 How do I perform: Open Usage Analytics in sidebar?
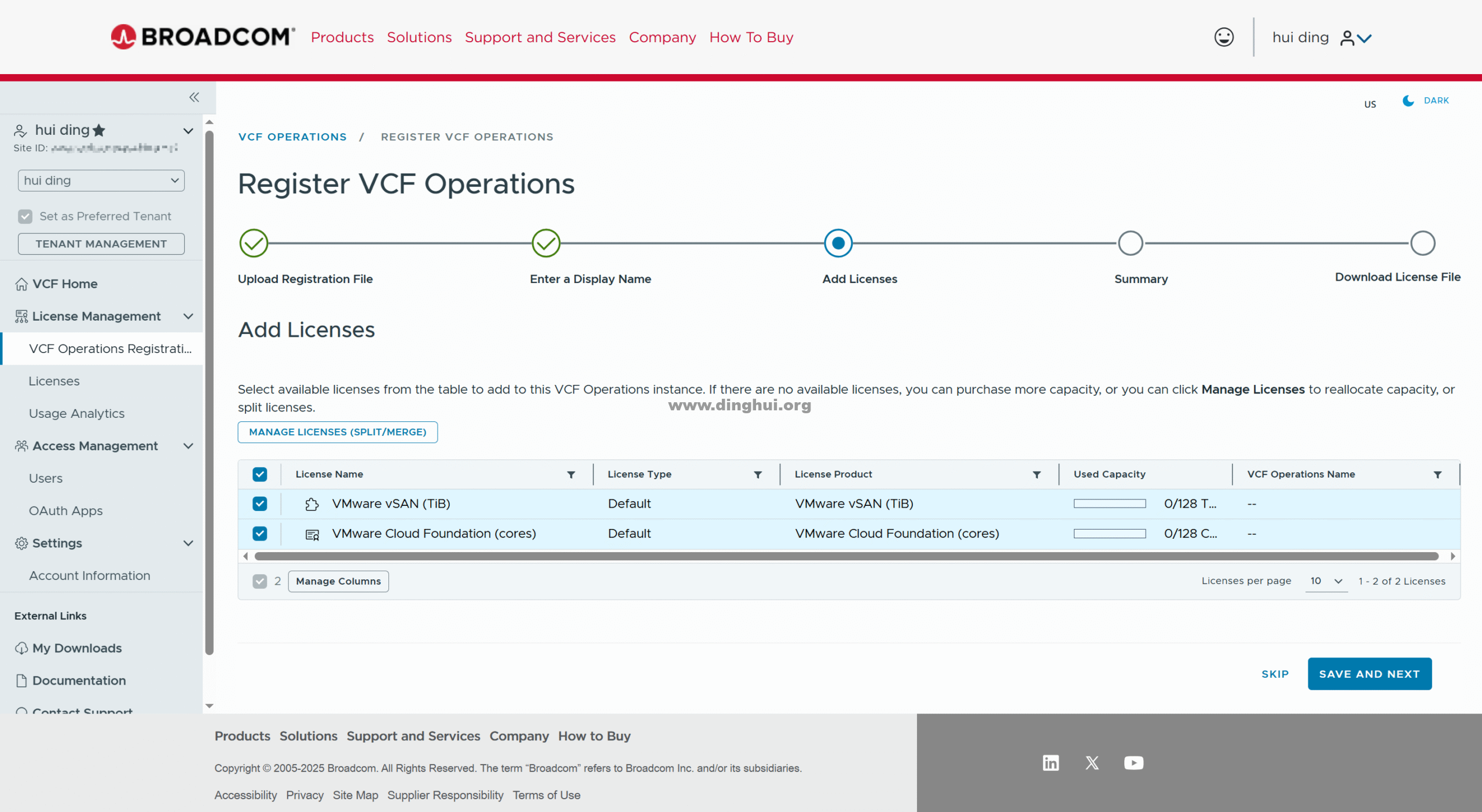(x=76, y=414)
